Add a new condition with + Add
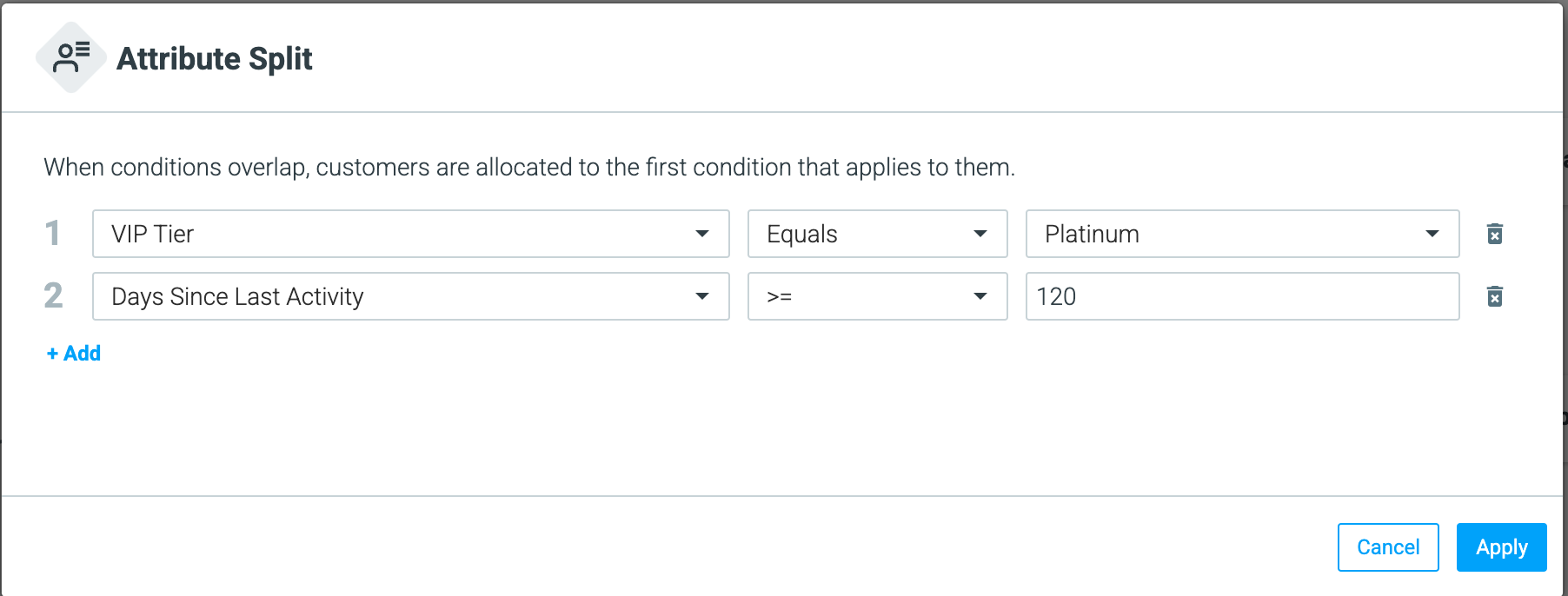Image resolution: width=1568 pixels, height=596 pixels. tap(74, 354)
